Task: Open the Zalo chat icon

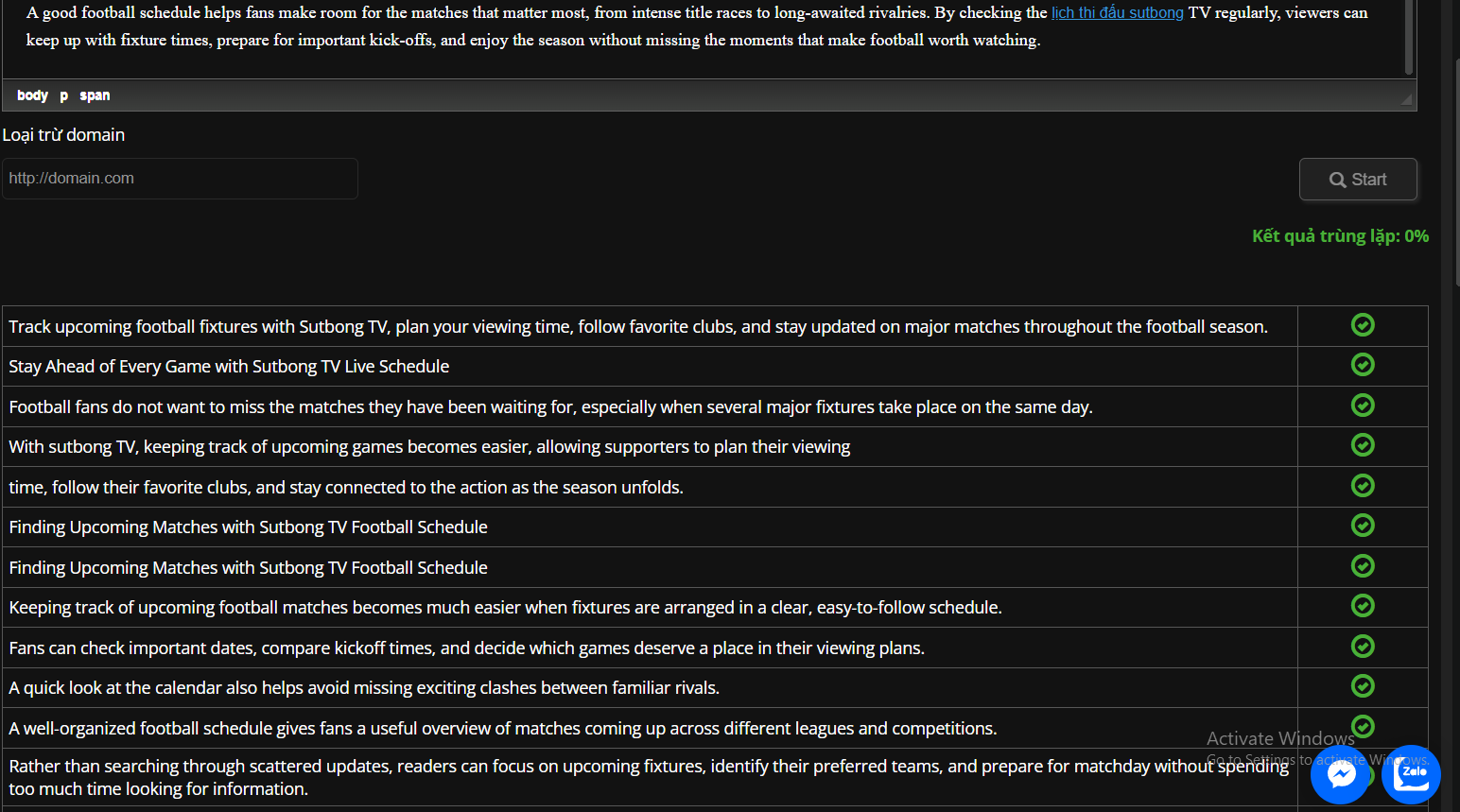Action: (1411, 775)
